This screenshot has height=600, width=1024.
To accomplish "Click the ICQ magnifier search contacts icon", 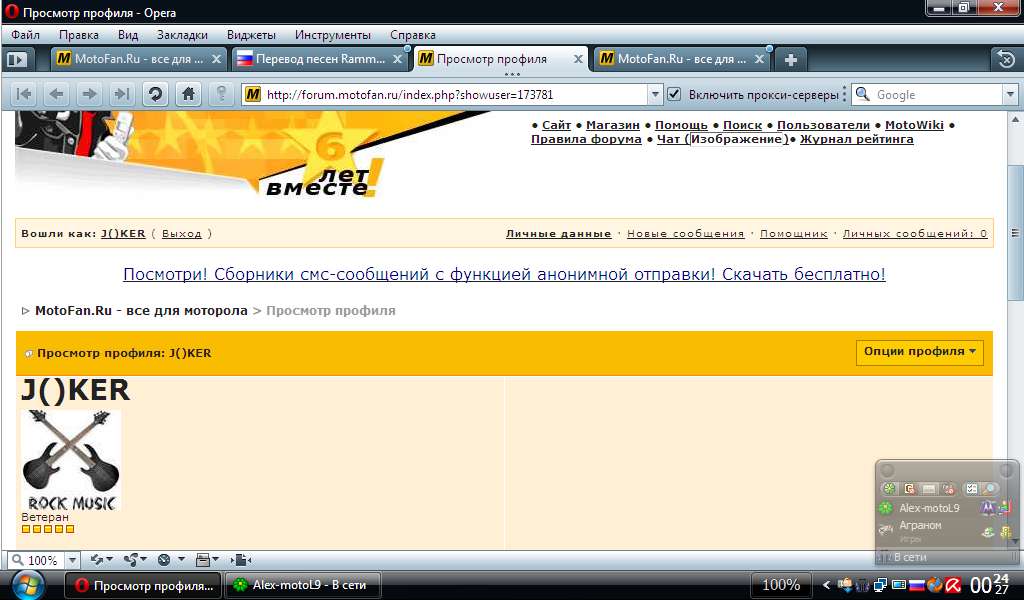I will click(x=990, y=488).
